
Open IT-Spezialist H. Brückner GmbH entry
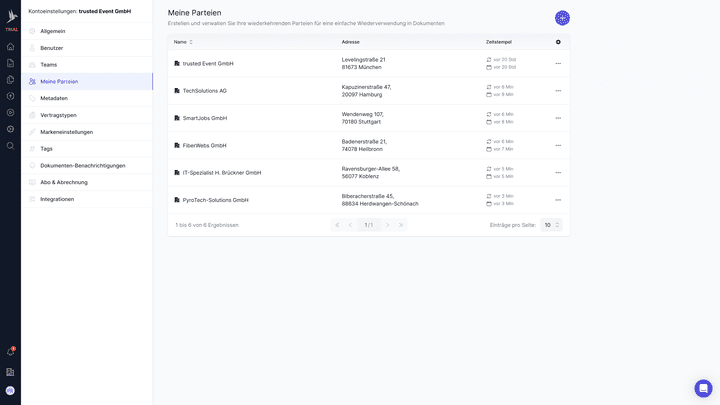pyautogui.click(x=221, y=173)
